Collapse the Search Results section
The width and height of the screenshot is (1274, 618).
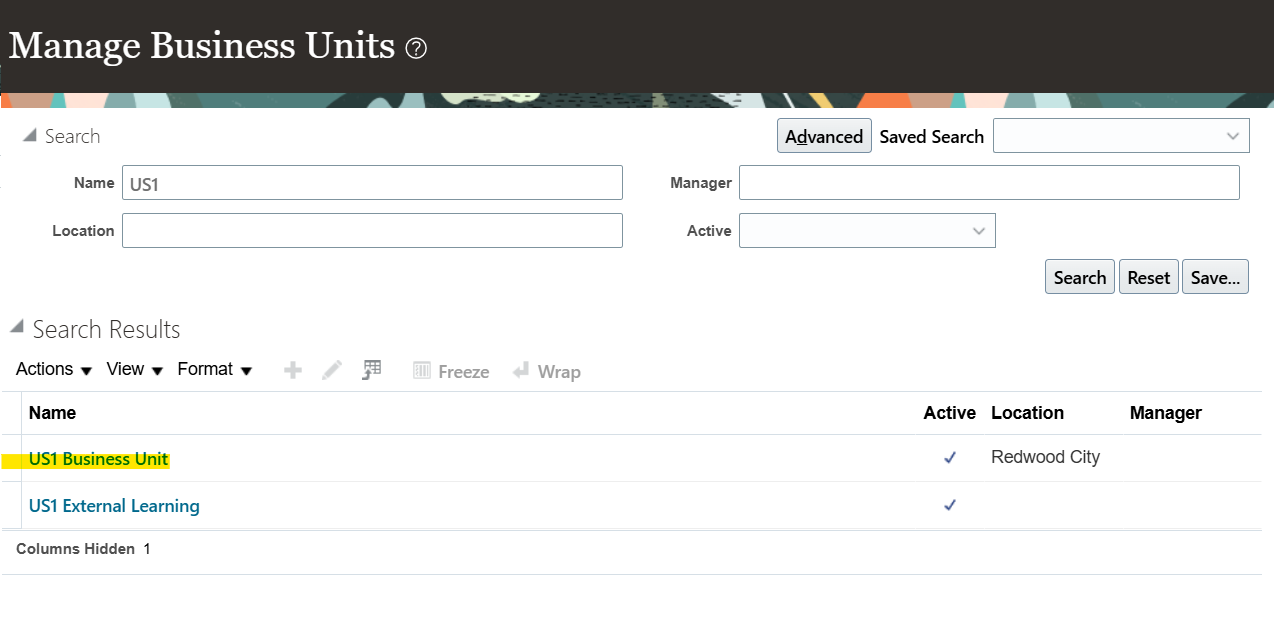(17, 329)
